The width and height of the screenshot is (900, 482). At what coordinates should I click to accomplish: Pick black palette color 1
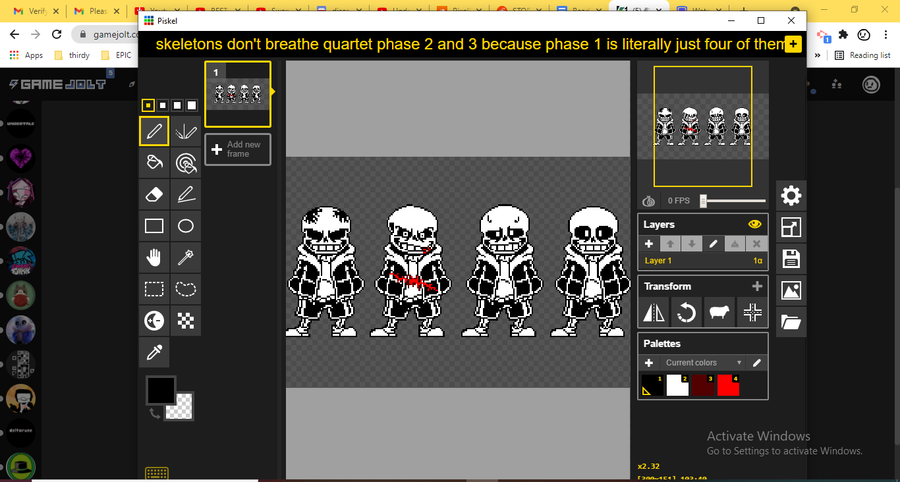pos(652,385)
